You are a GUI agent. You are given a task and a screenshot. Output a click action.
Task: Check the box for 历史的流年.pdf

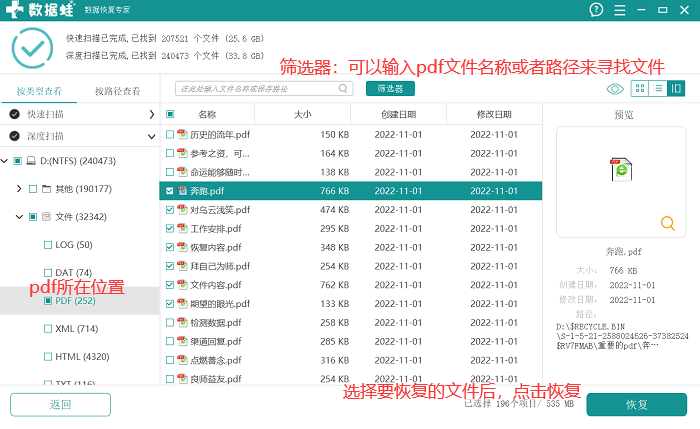coord(170,134)
